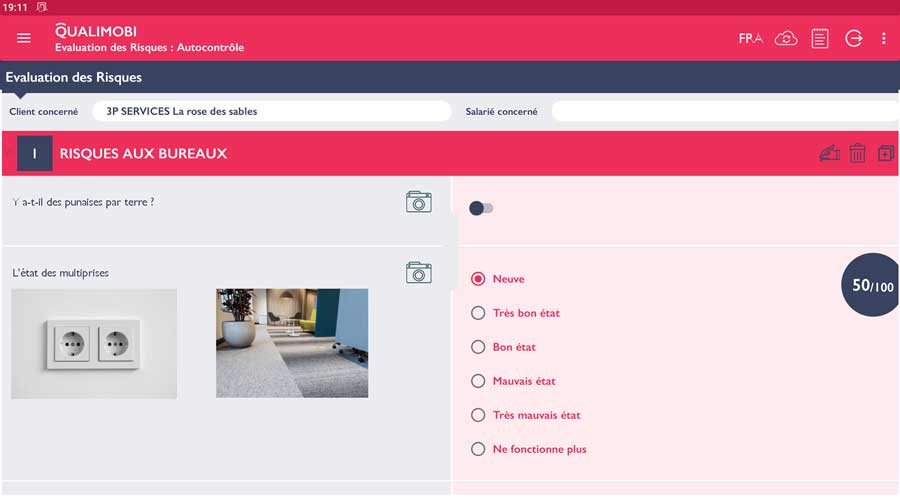
Task: Open the office carpet photo thumbnail
Action: tap(292, 343)
